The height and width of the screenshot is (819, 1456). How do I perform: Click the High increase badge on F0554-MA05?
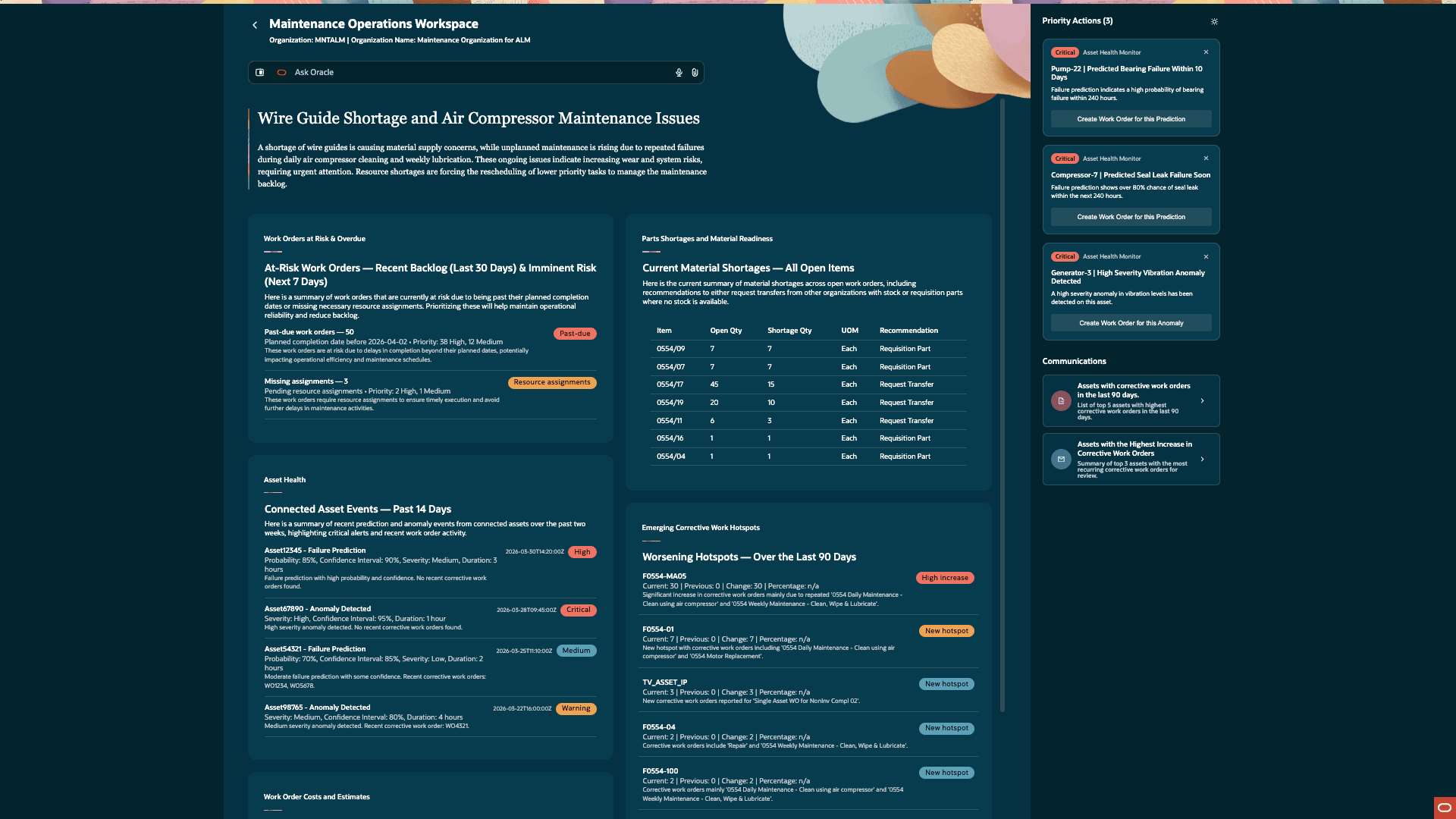coord(945,577)
